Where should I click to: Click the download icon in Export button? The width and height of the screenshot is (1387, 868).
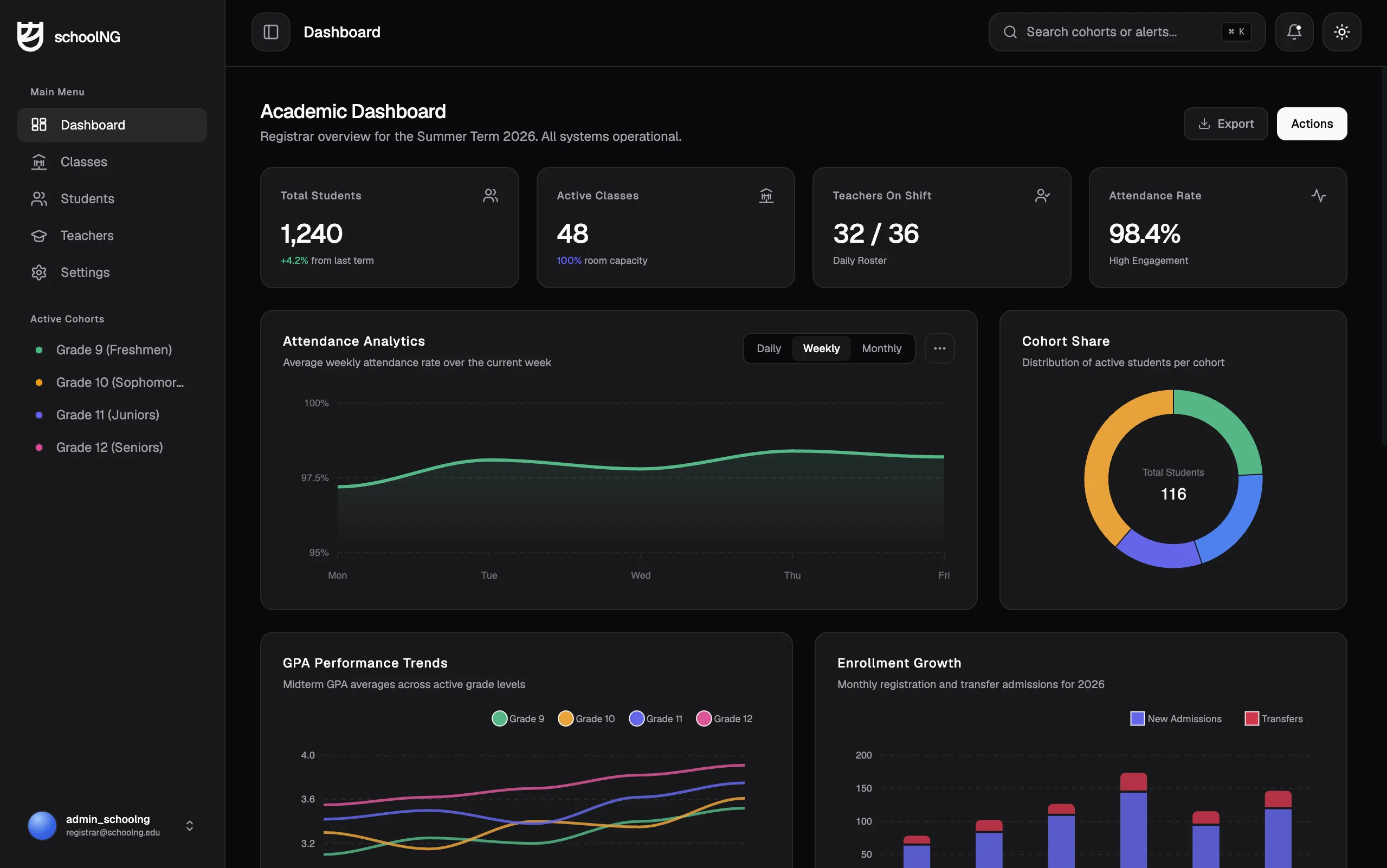1204,124
